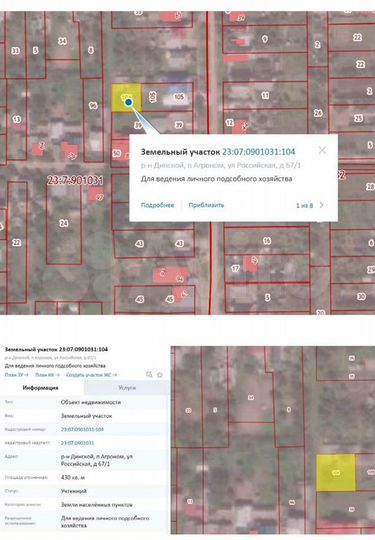Click parcel labeled 24 on upper map
Screen dimensions: 375x540
point(64,223)
